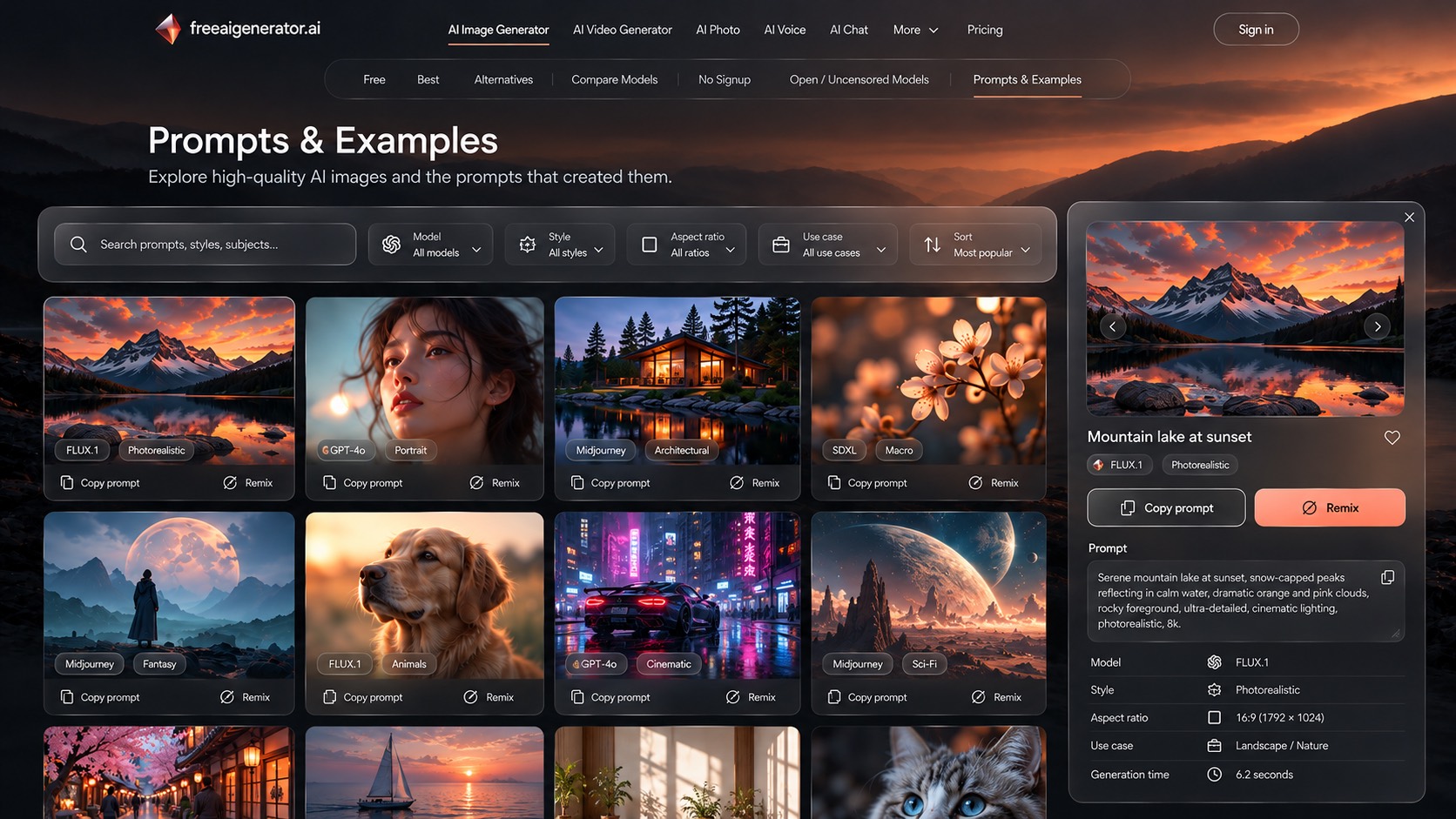Select the Fantasy tag on moon card
This screenshot has height=819, width=1456.
pyautogui.click(x=159, y=664)
